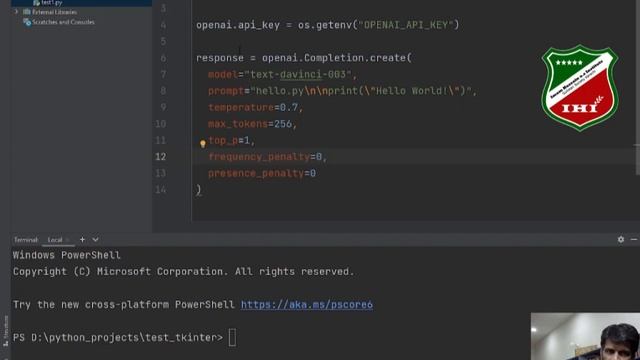Click the Scratches and Consoles icon
The width and height of the screenshot is (640, 360).
click(x=27, y=22)
